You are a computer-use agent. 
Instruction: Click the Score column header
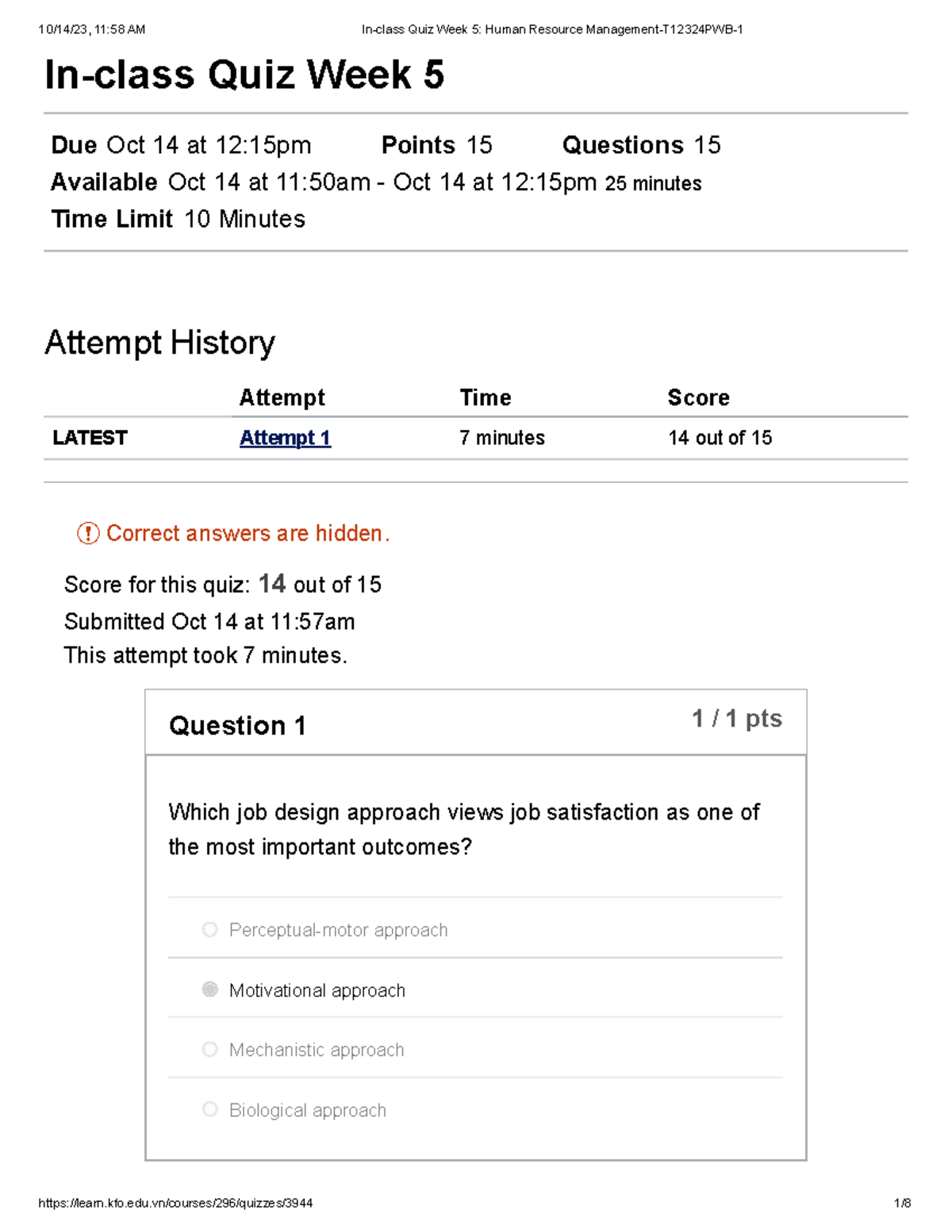pyautogui.click(x=699, y=397)
